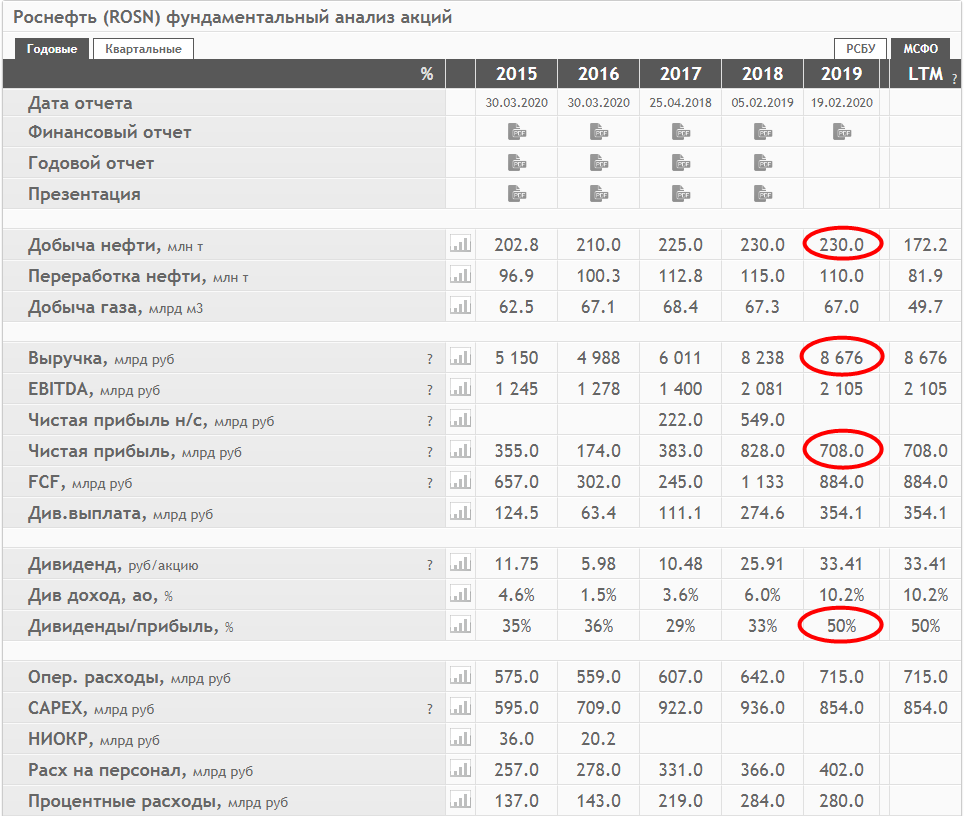Click report date 25.04.2018
The height and width of the screenshot is (816, 973).
(x=681, y=103)
